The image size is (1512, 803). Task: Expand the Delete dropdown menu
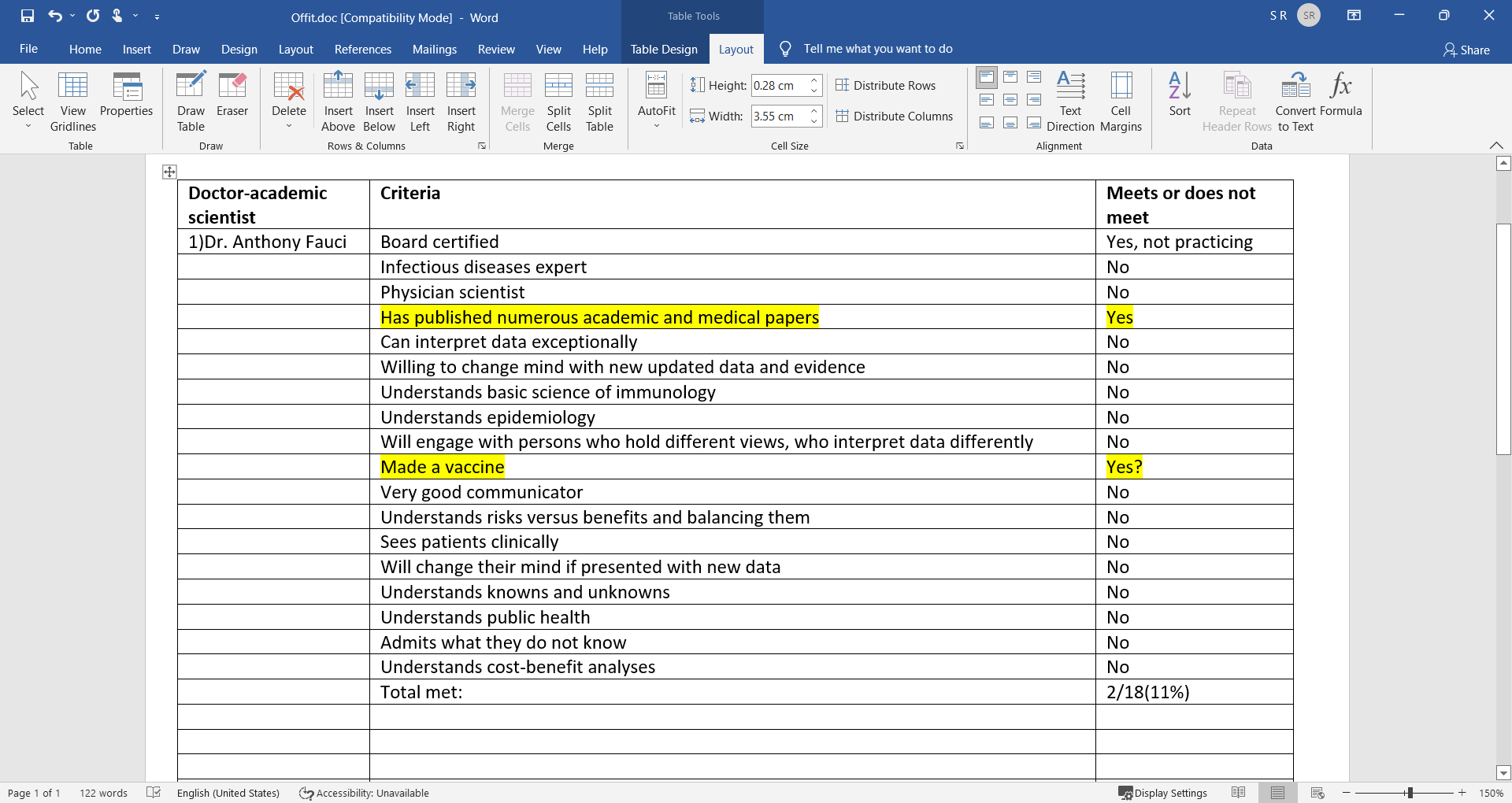click(289, 126)
